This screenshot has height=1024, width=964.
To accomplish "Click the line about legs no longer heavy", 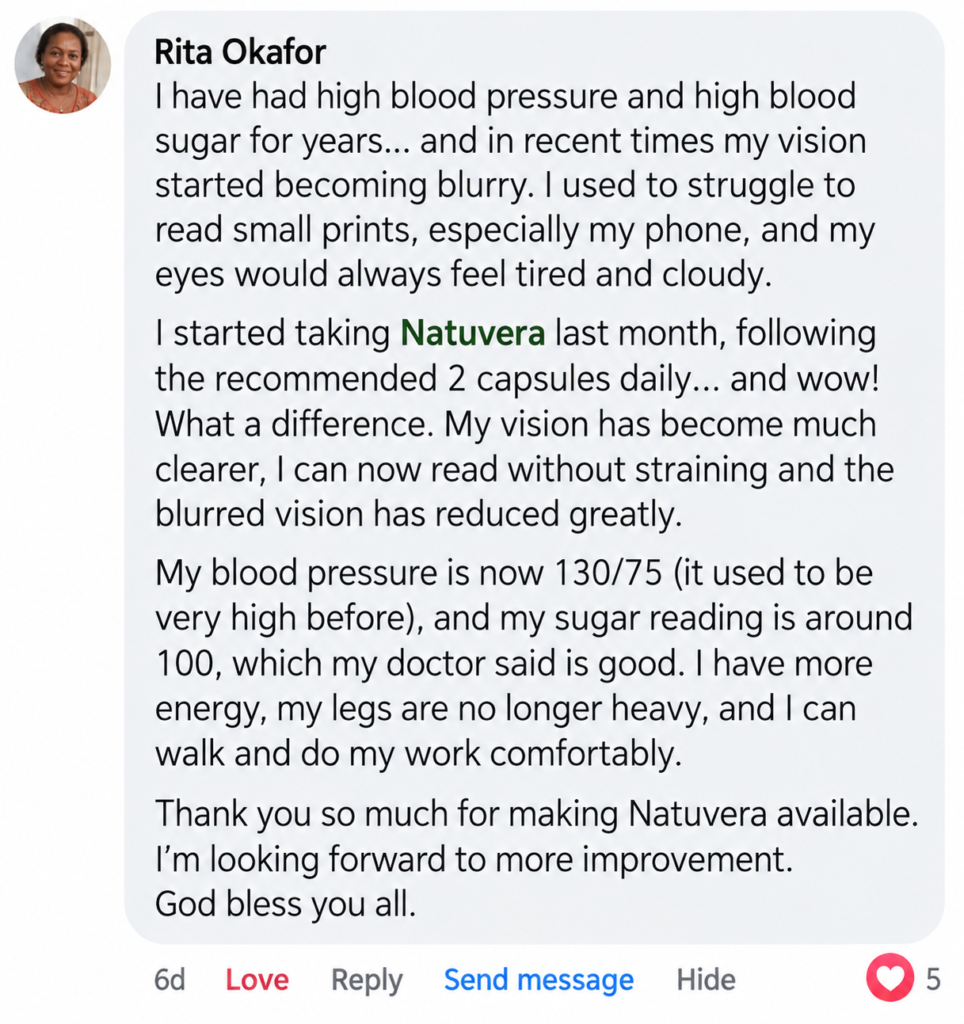I will click(x=505, y=709).
